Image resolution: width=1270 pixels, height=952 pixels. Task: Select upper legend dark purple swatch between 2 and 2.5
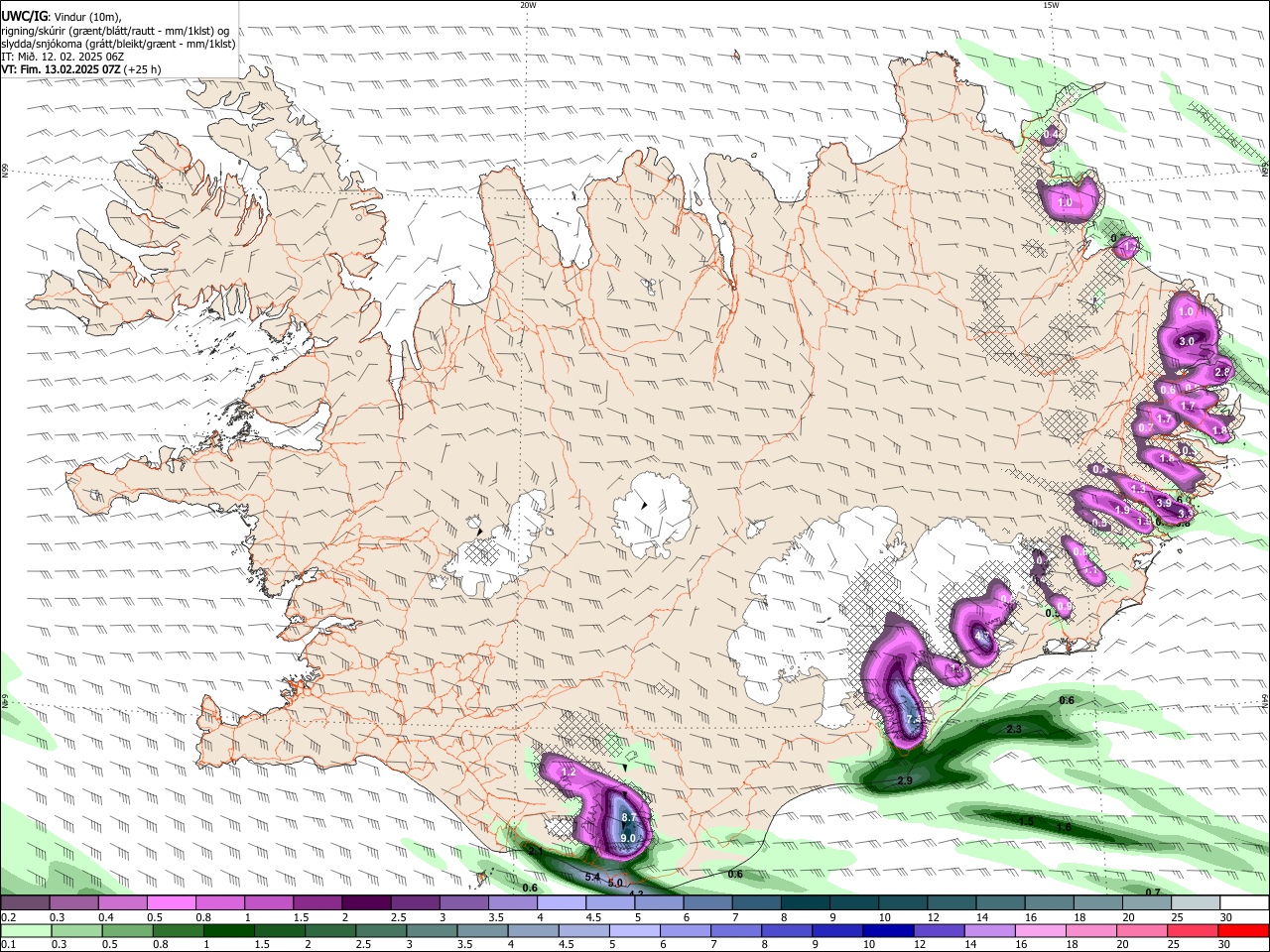click(366, 903)
